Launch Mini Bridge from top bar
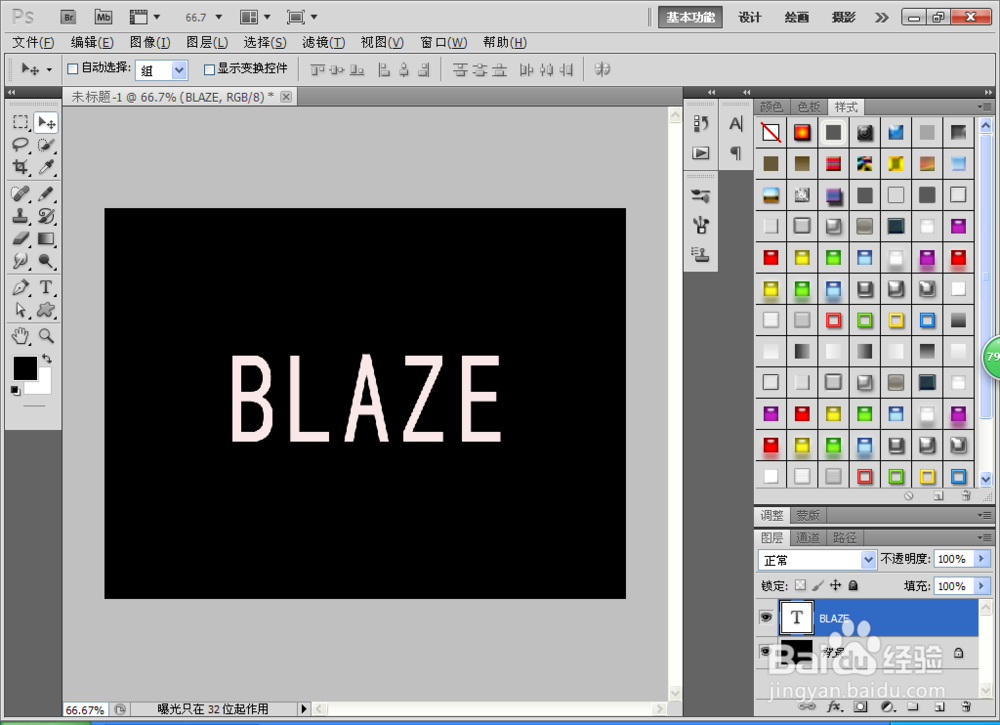This screenshot has height=725, width=1000. pyautogui.click(x=103, y=17)
